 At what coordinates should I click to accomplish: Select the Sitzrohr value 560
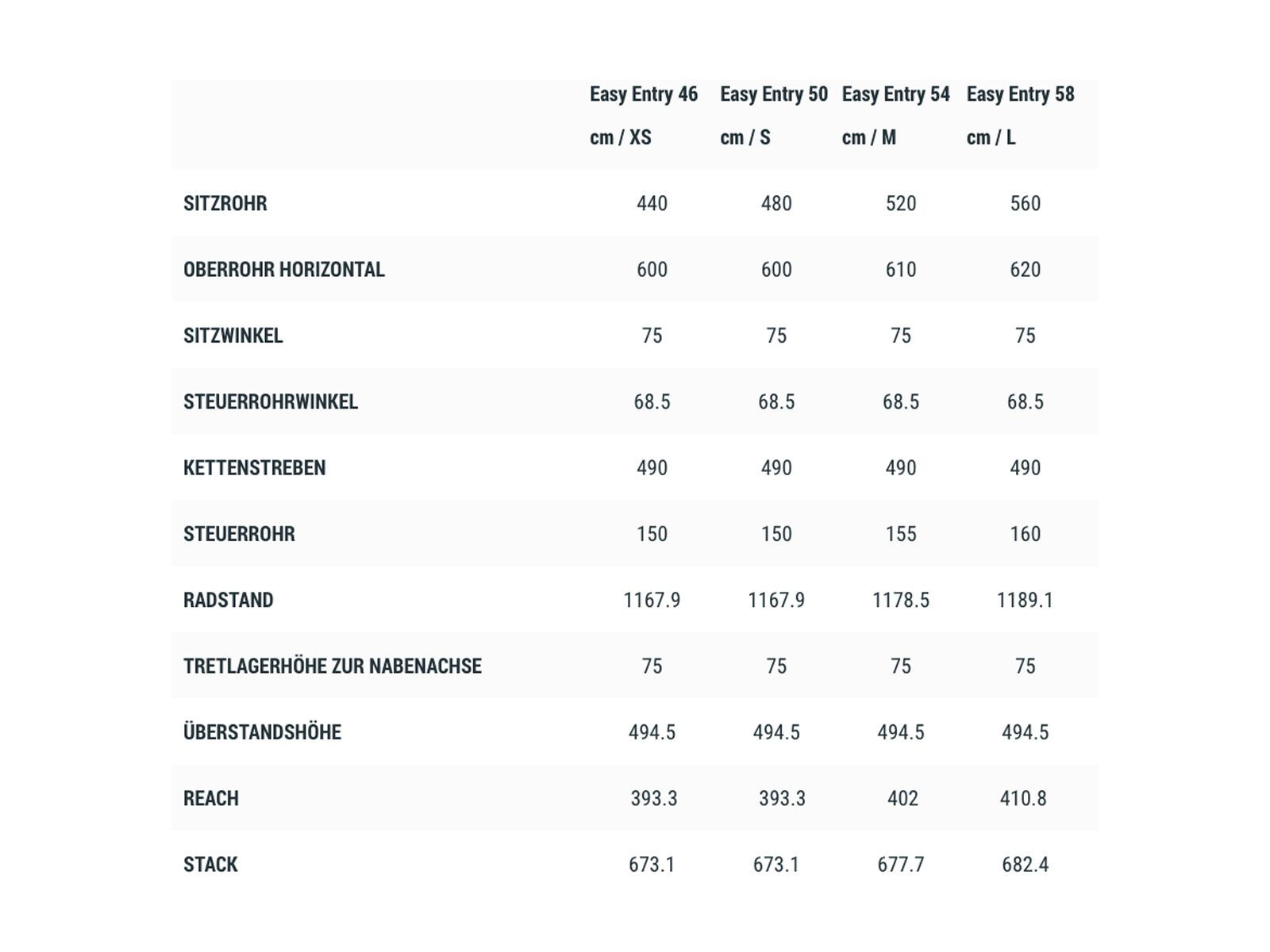(x=1025, y=204)
